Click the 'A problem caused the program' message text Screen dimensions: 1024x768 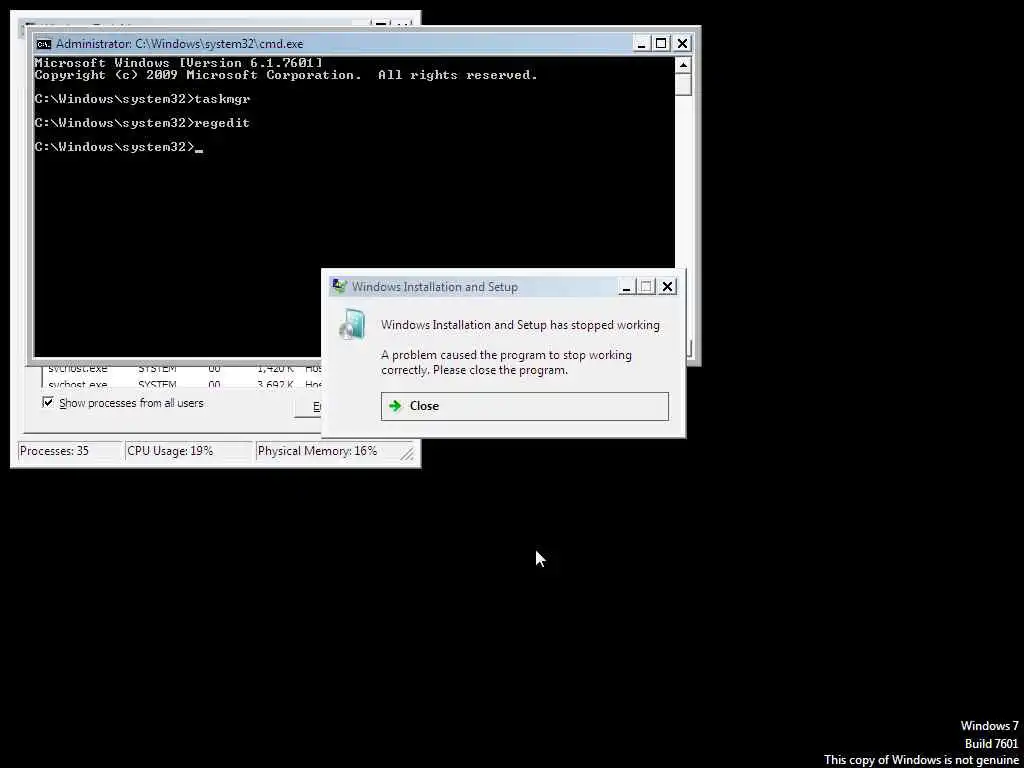[506, 362]
